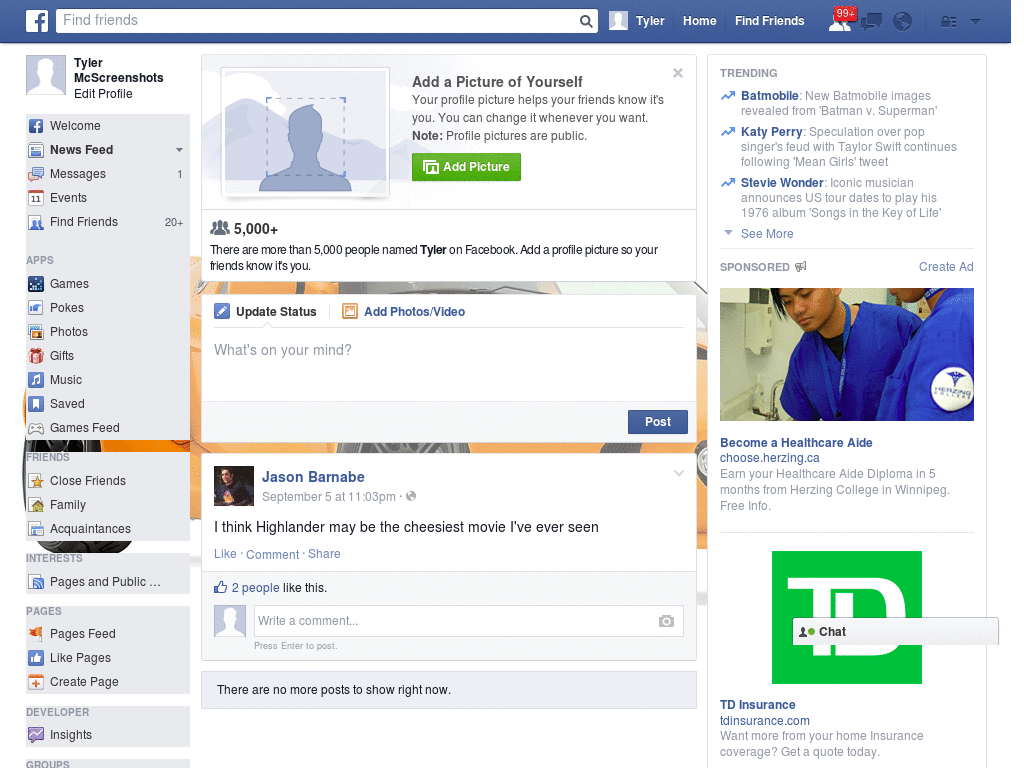This screenshot has height=768, width=1024.
Task: Click the Herzing healthcare ad image
Action: coord(846,355)
